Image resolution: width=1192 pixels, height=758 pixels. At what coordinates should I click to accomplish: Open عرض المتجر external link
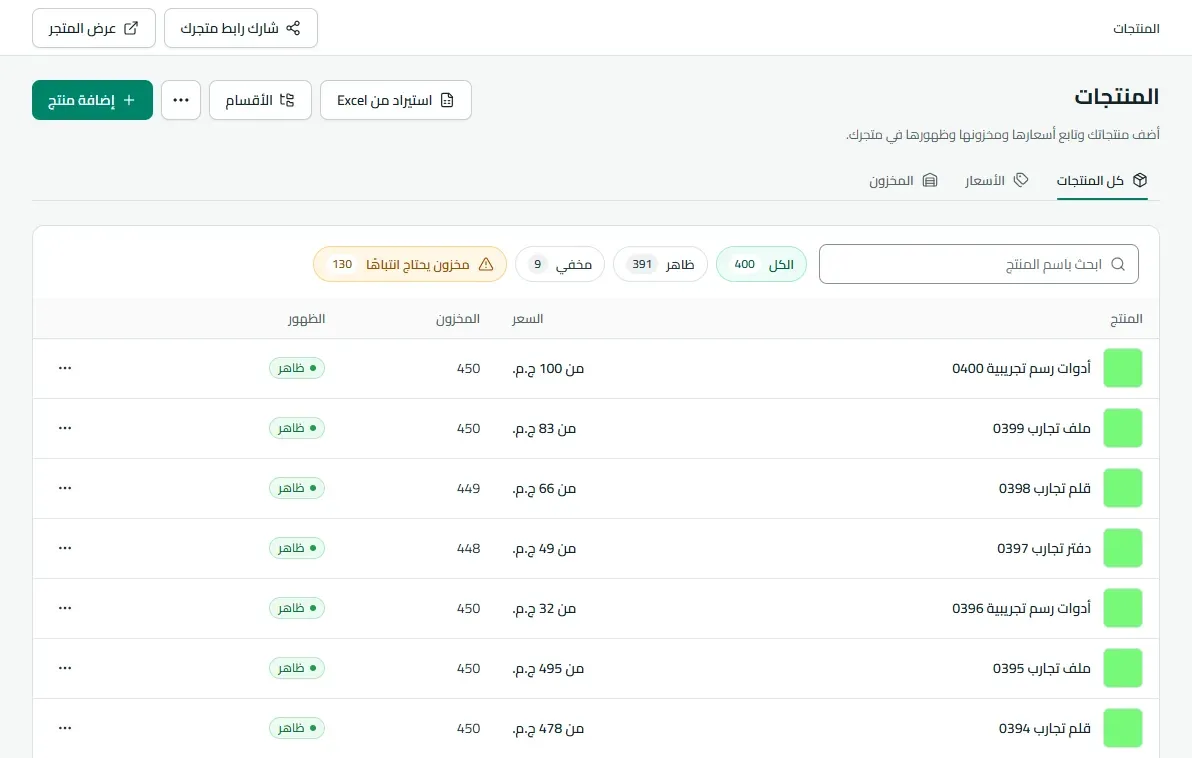pyautogui.click(x=94, y=28)
